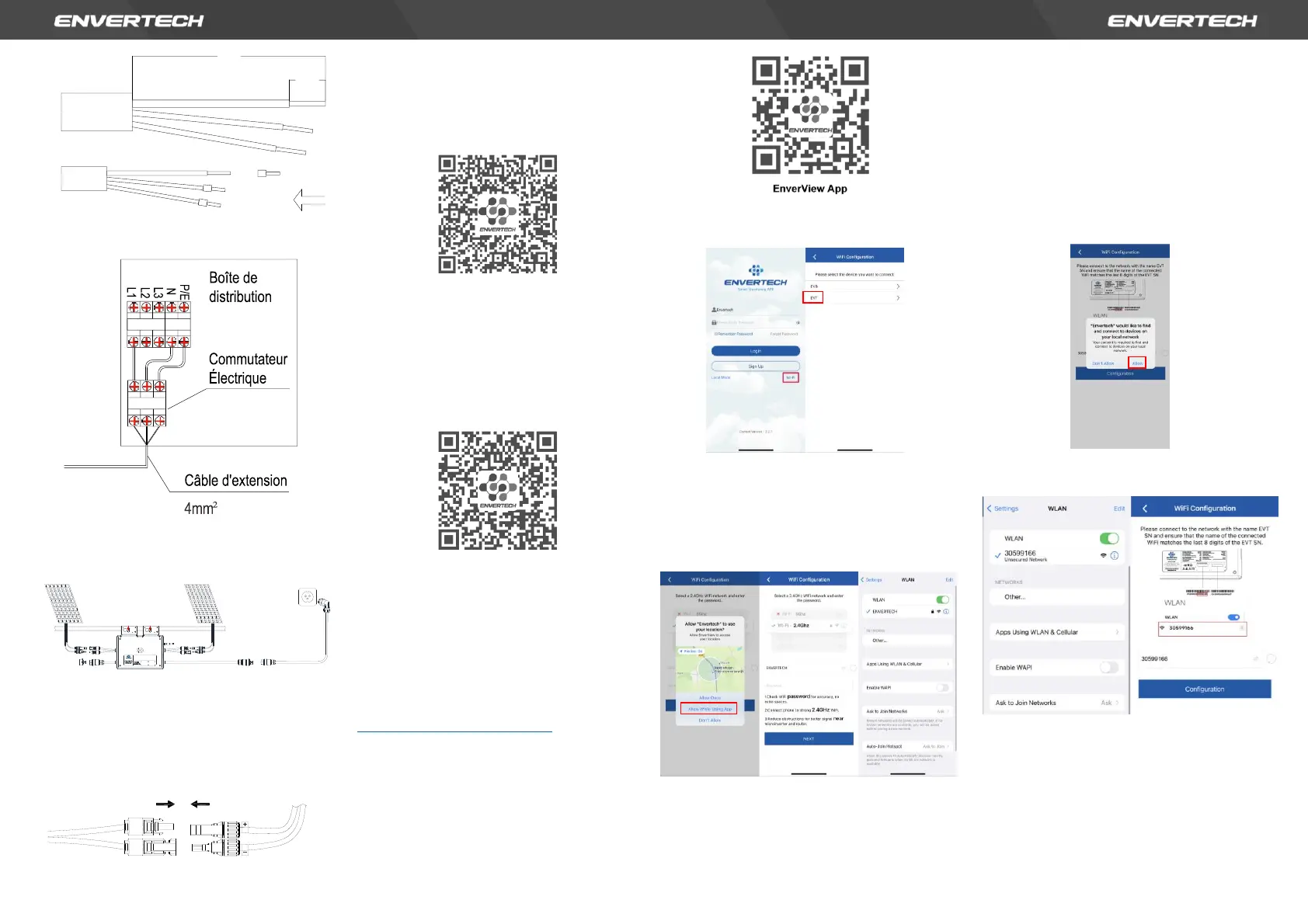This screenshot has width=1308, height=924.
Task: Tap Allow in the local network dialog
Action: (x=1137, y=363)
